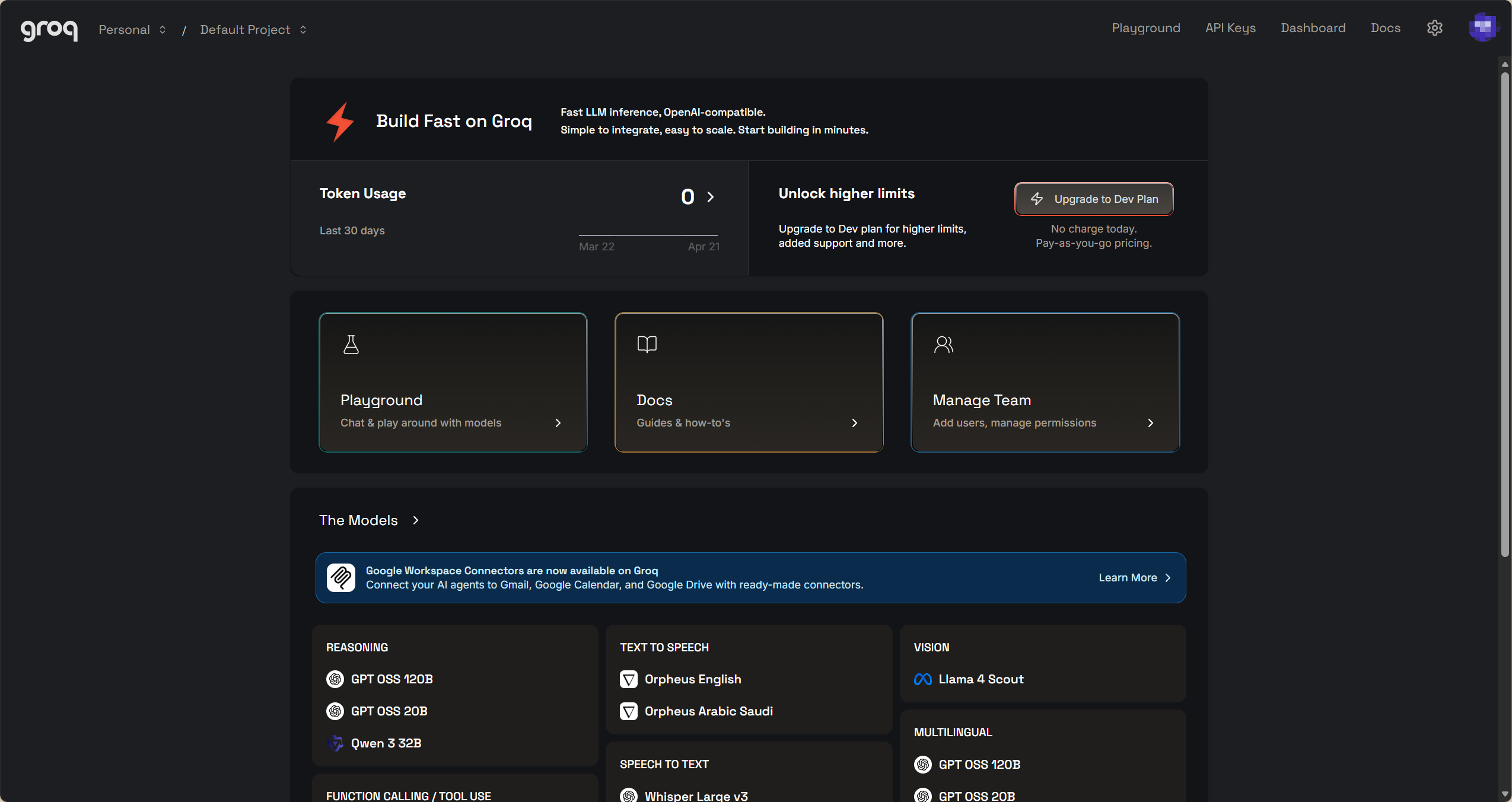
Task: Click the lightning icon in Upgrade button
Action: click(x=1037, y=199)
